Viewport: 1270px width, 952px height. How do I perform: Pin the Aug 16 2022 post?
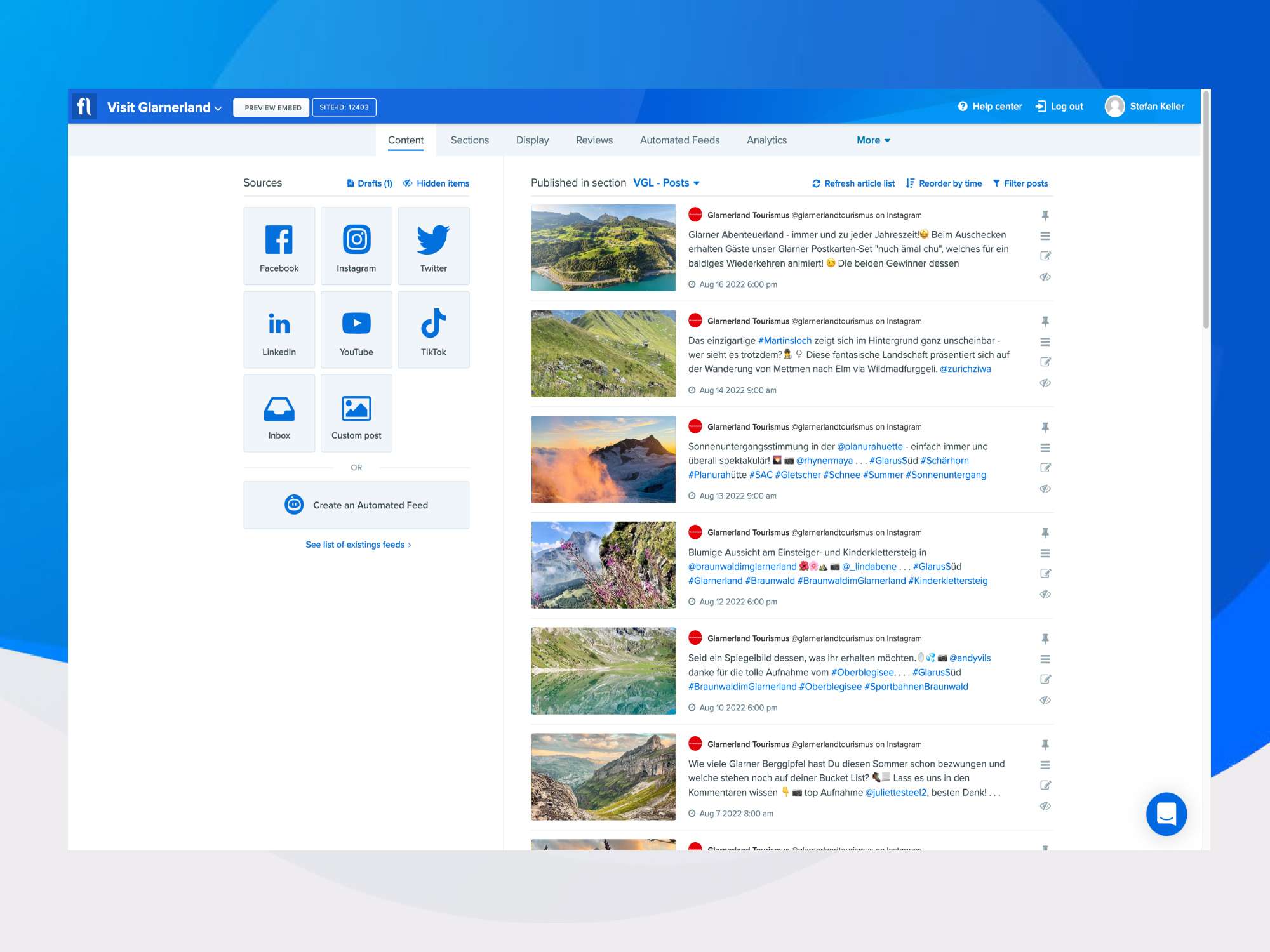(x=1045, y=216)
